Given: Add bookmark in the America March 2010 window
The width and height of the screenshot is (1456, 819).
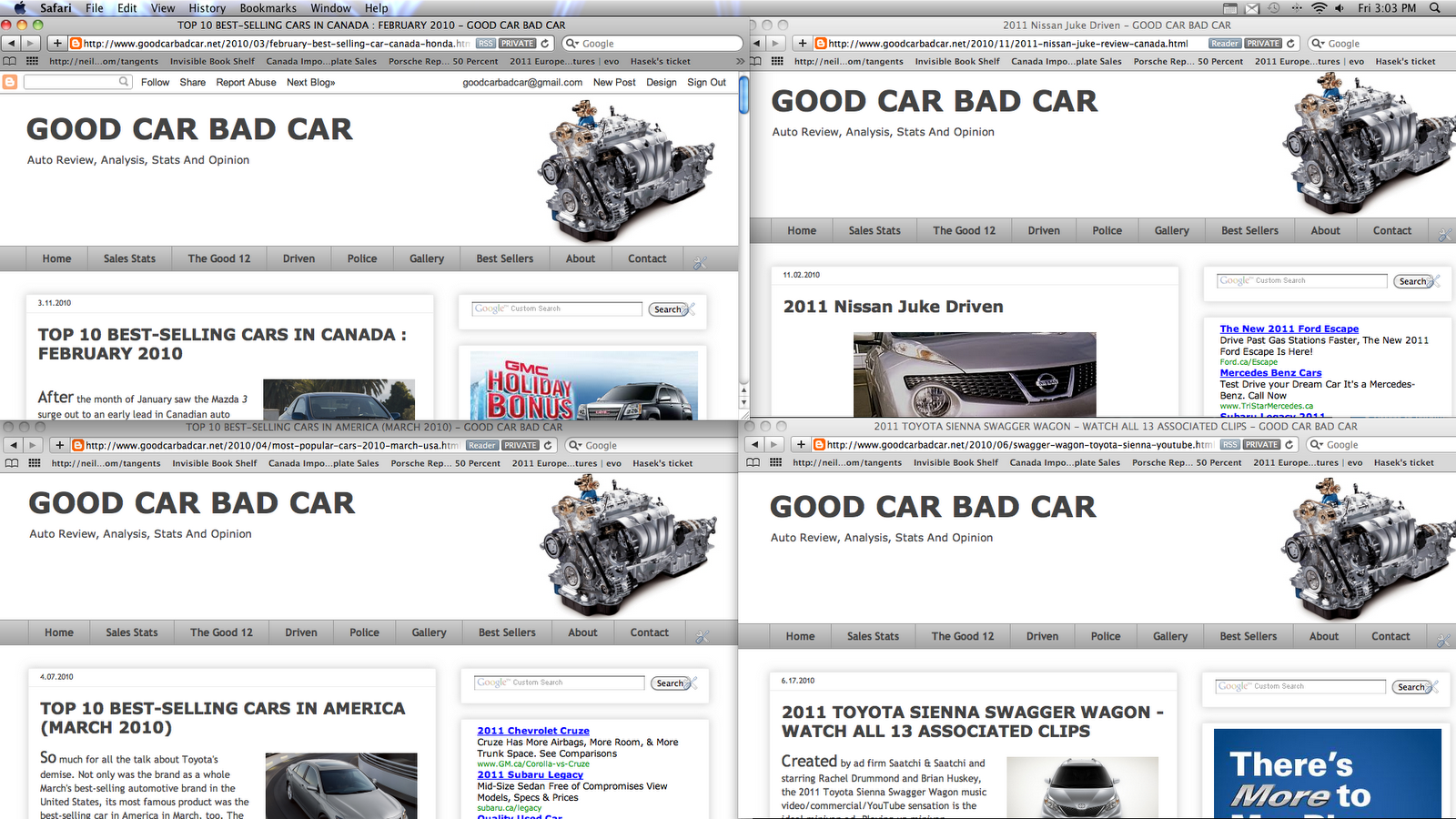Looking at the screenshot, I should 59,445.
